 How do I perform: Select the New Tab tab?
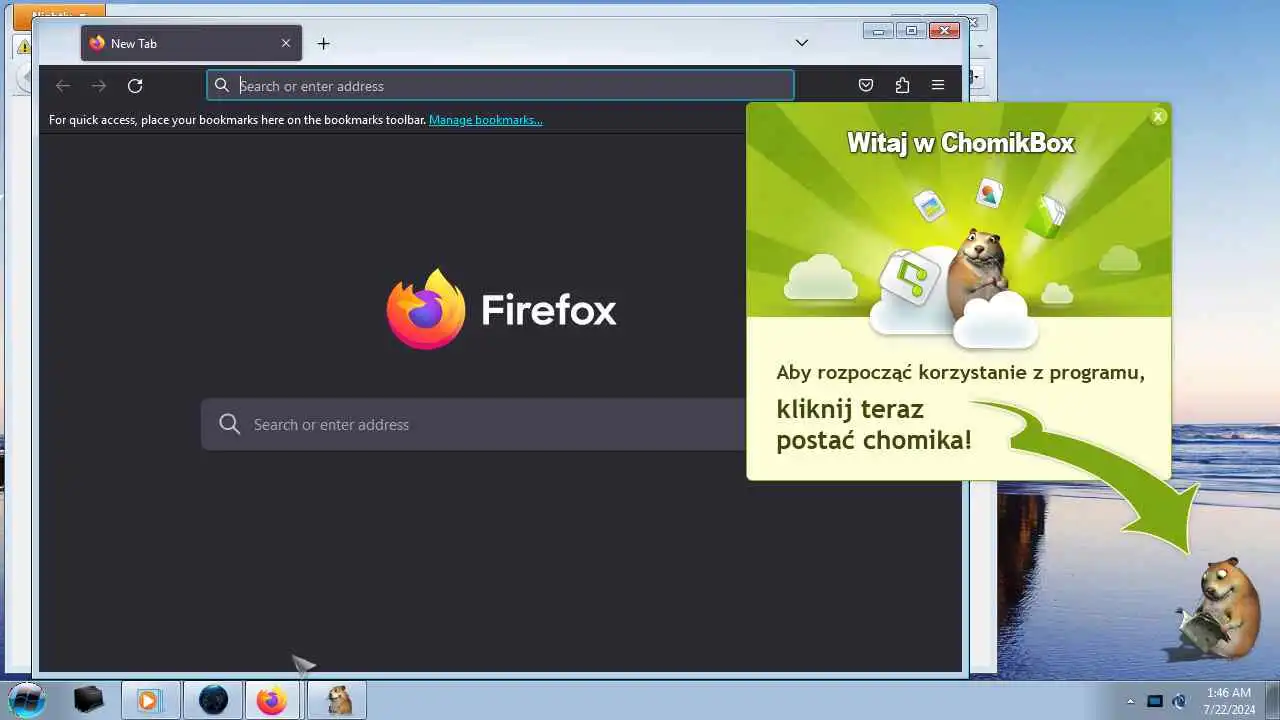click(x=191, y=43)
